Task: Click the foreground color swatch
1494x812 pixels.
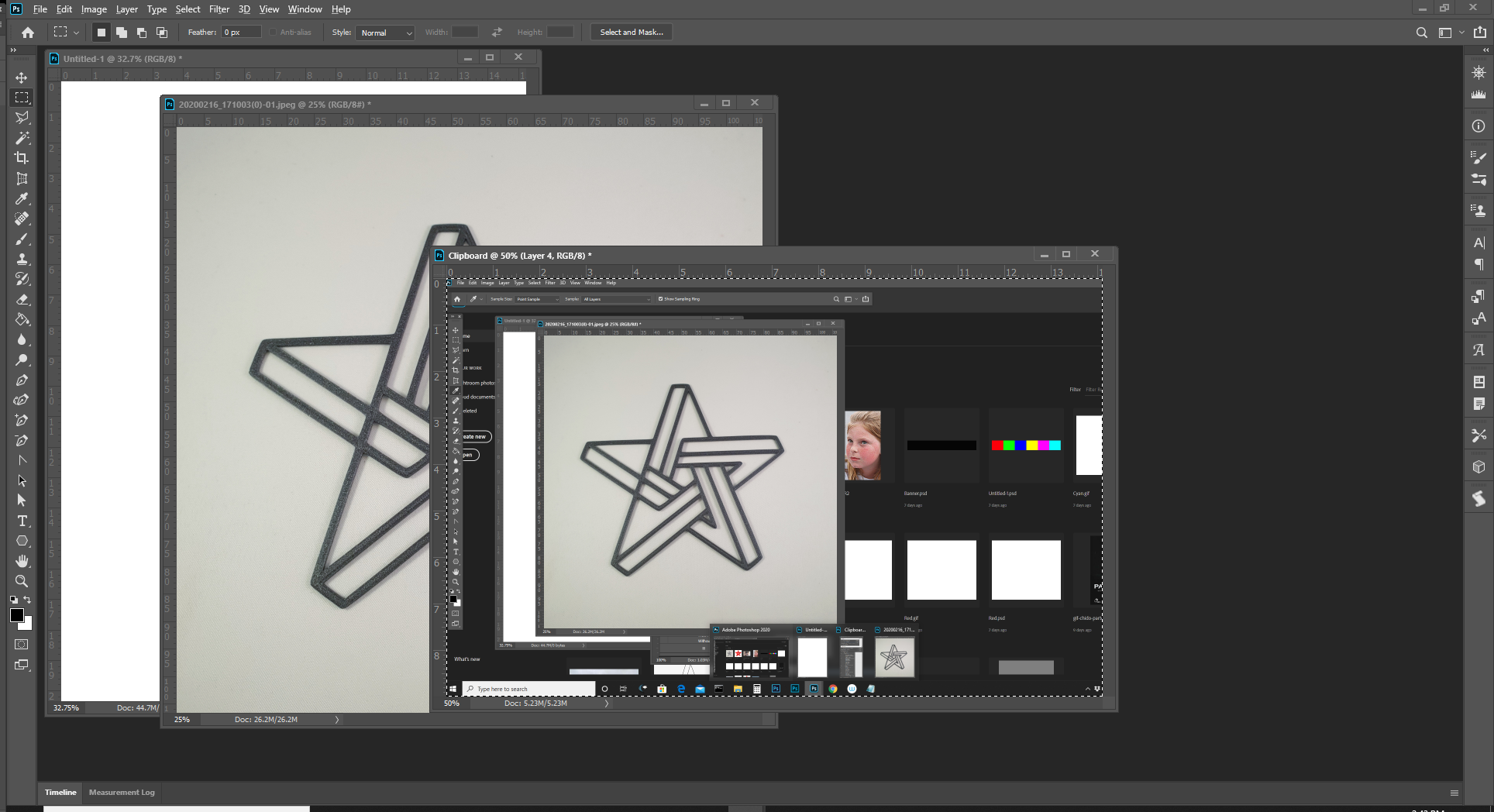Action: click(18, 616)
